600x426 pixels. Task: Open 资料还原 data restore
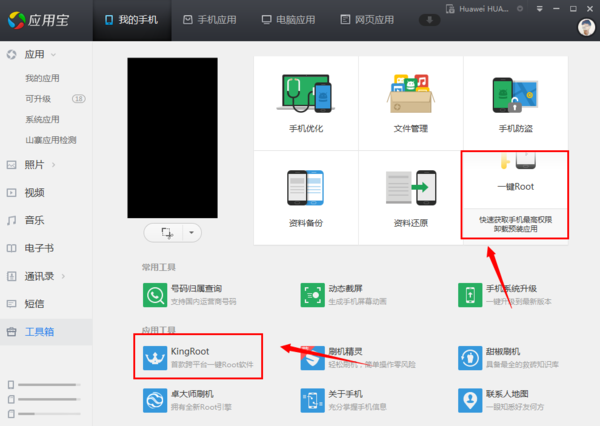[410, 197]
